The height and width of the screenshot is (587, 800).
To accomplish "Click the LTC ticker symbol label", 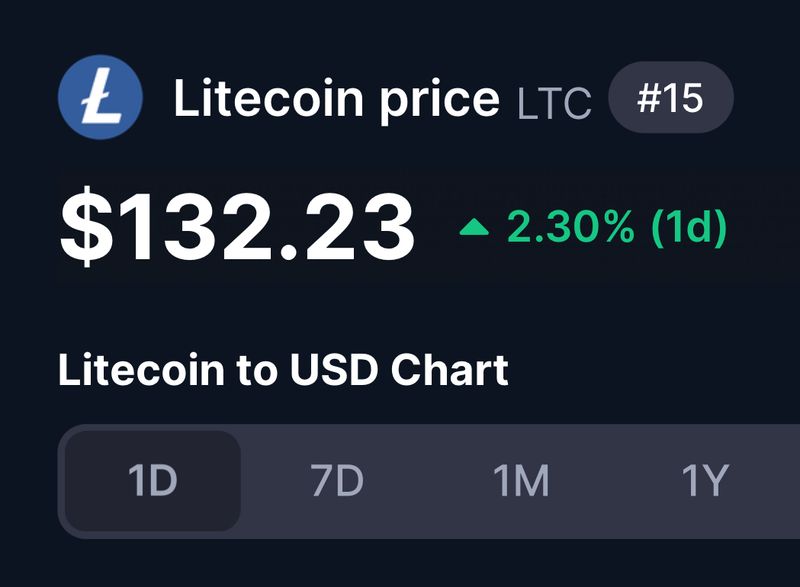I will tap(554, 103).
